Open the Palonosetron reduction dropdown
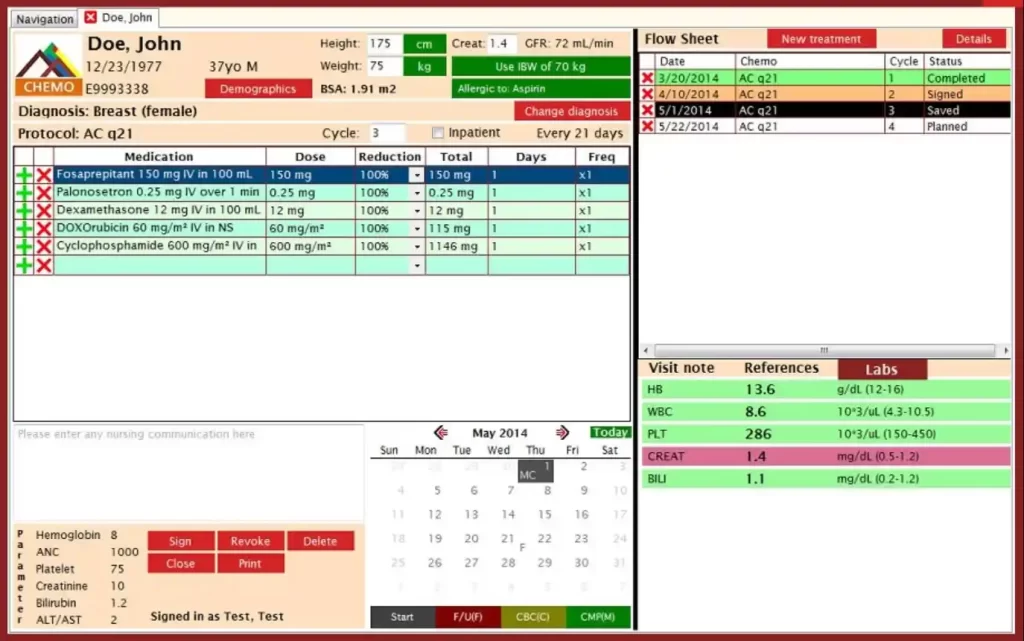Viewport: 1024px width, 641px height. (418, 192)
